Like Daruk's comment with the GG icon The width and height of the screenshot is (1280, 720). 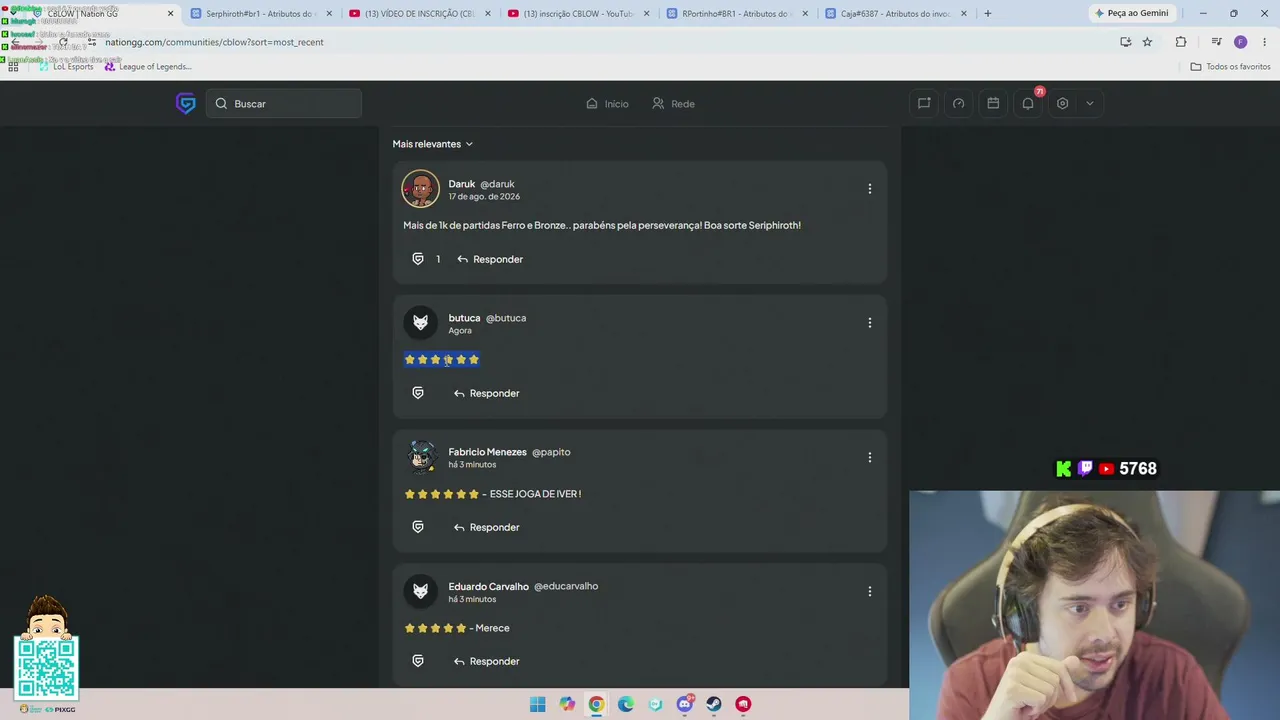[418, 259]
